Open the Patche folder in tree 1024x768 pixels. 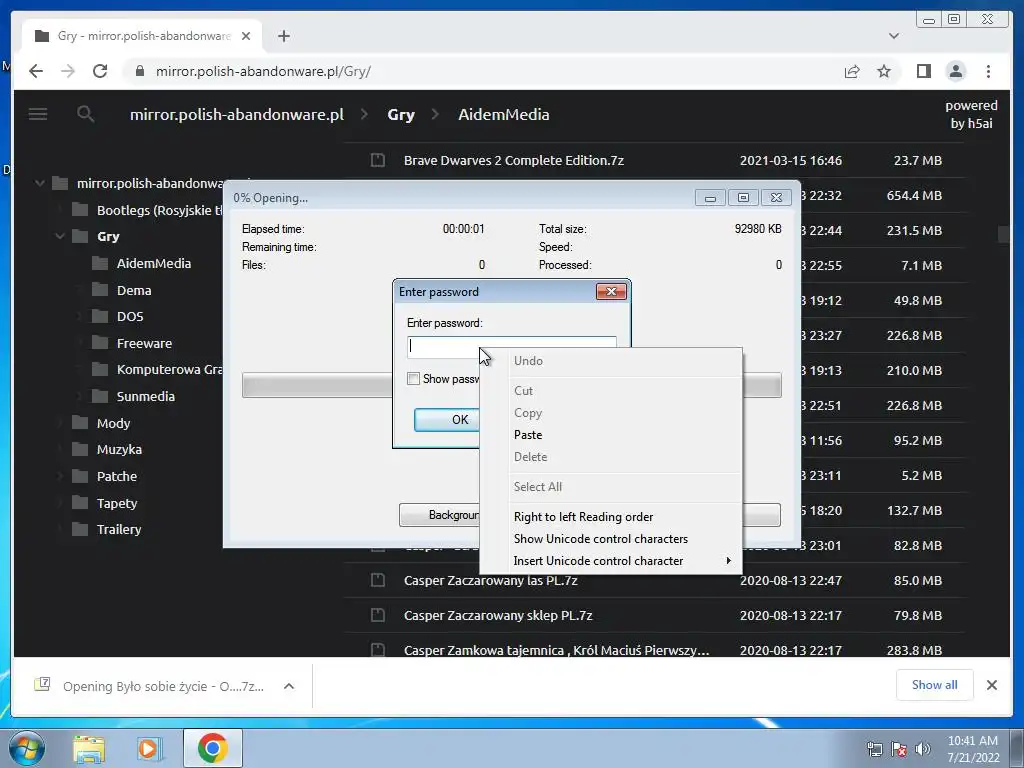click(116, 476)
